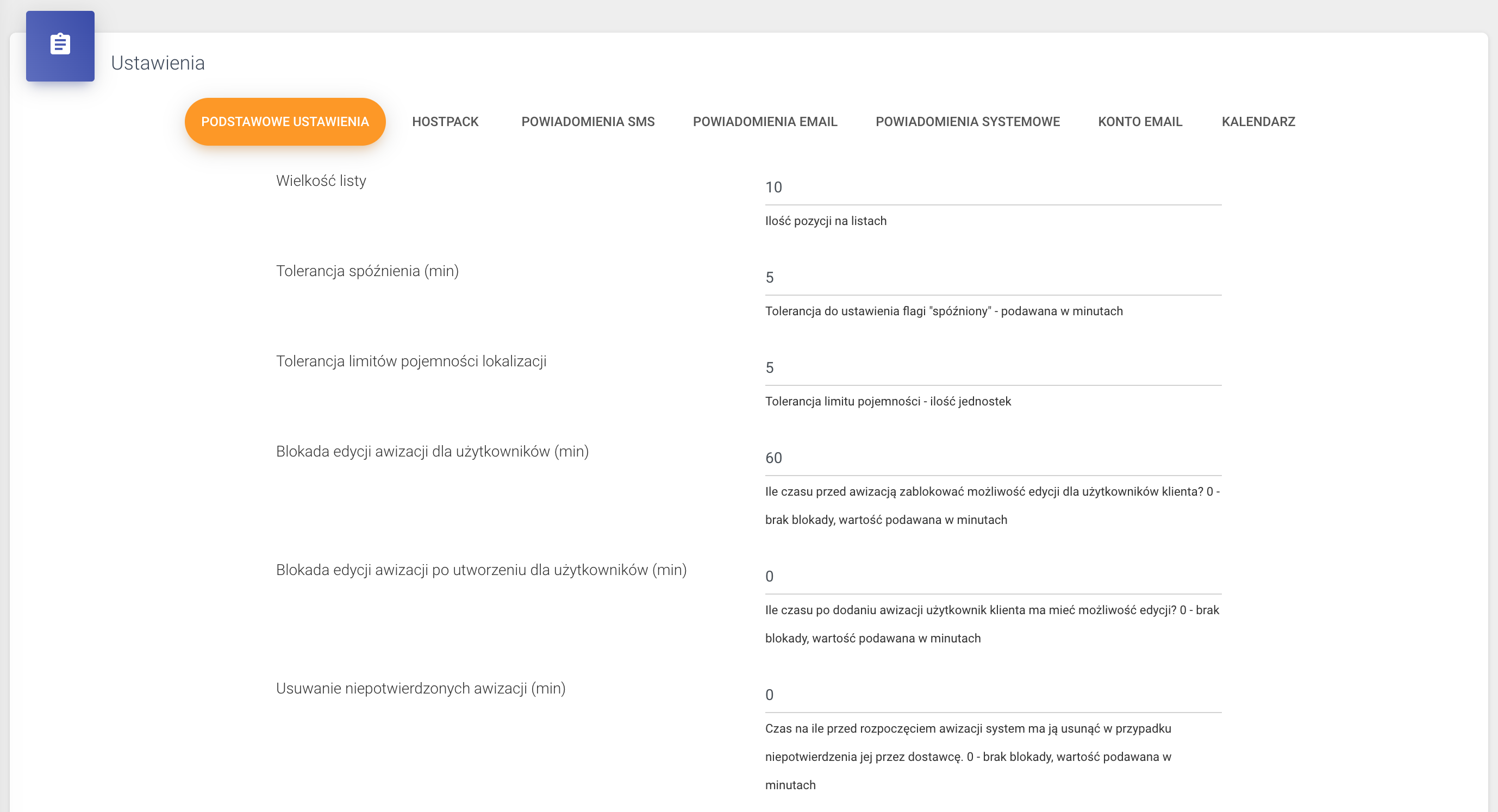Click the Tolerancja limitów pojemności input
The width and height of the screenshot is (1498, 812).
pos(993,367)
